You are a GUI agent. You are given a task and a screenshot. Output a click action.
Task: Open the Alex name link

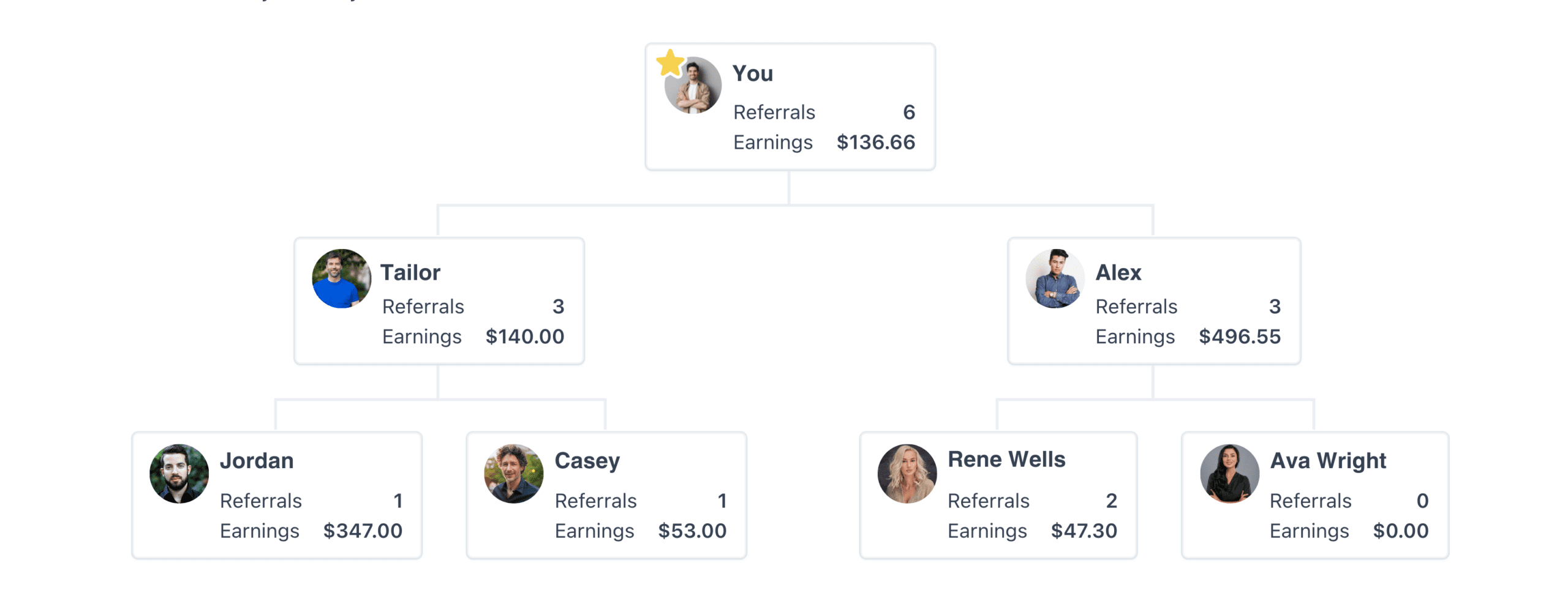tap(1118, 272)
